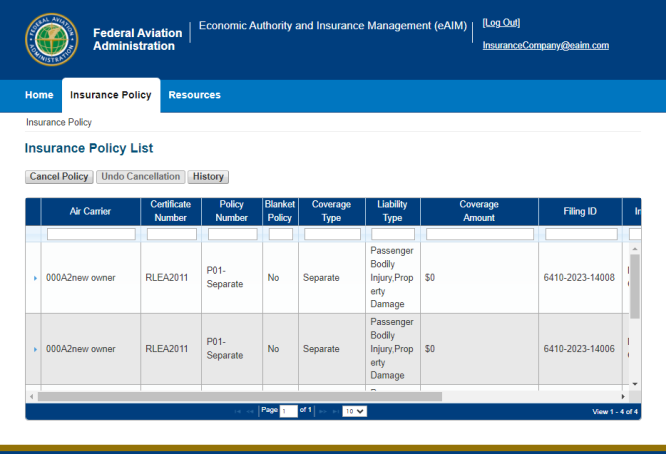Open rows-per-page dropdown showing 10
The height and width of the screenshot is (454, 666).
(355, 411)
